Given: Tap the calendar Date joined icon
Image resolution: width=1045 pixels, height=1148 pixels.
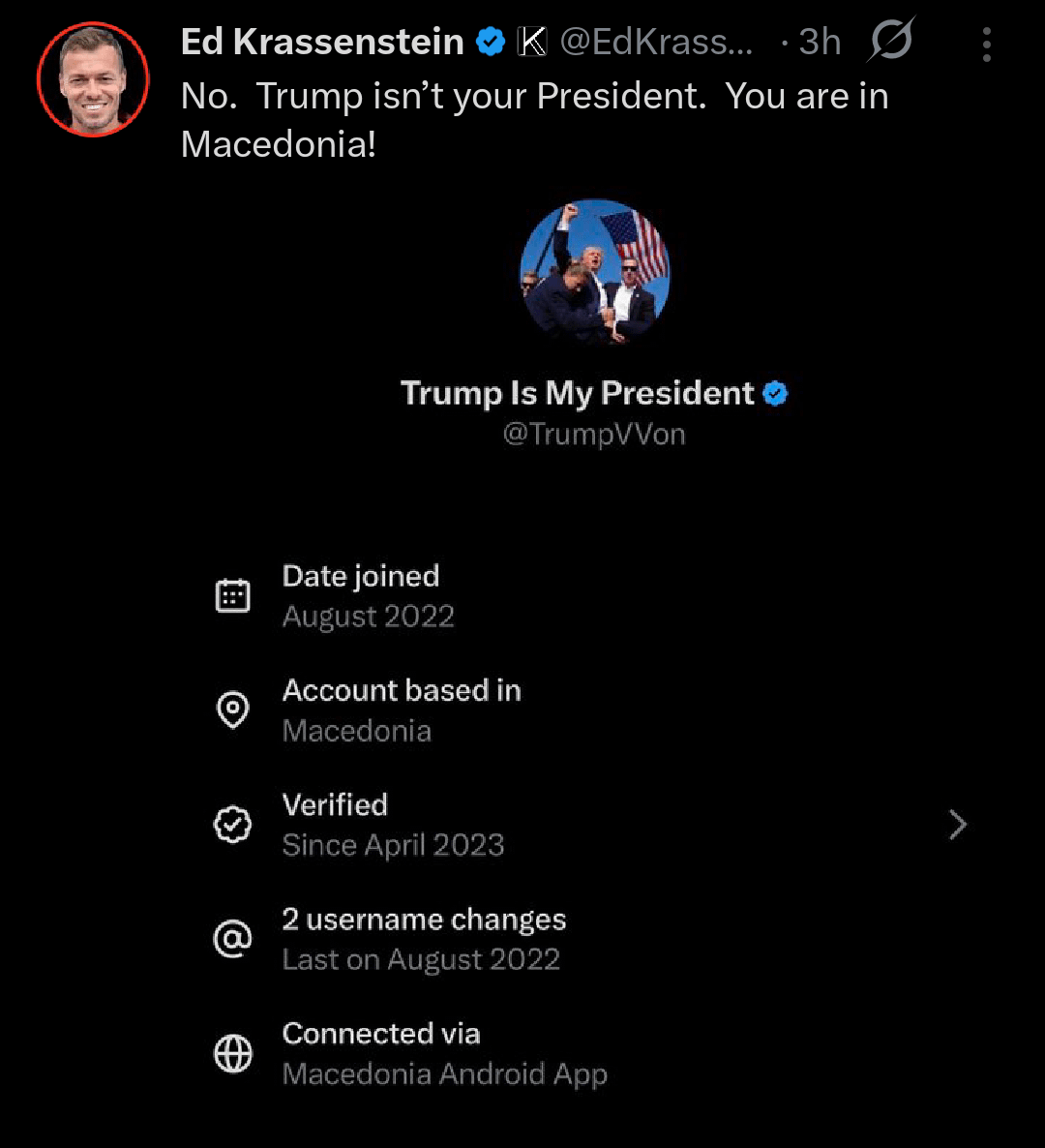Looking at the screenshot, I should pos(232,596).
